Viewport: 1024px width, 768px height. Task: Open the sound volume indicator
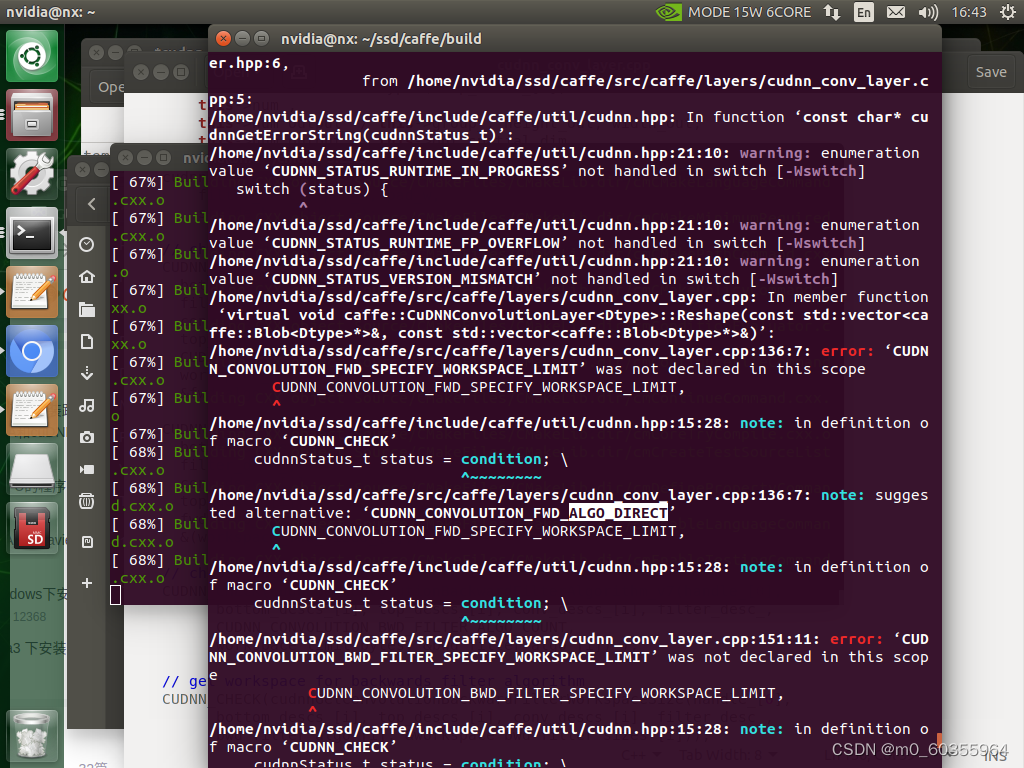(x=928, y=12)
